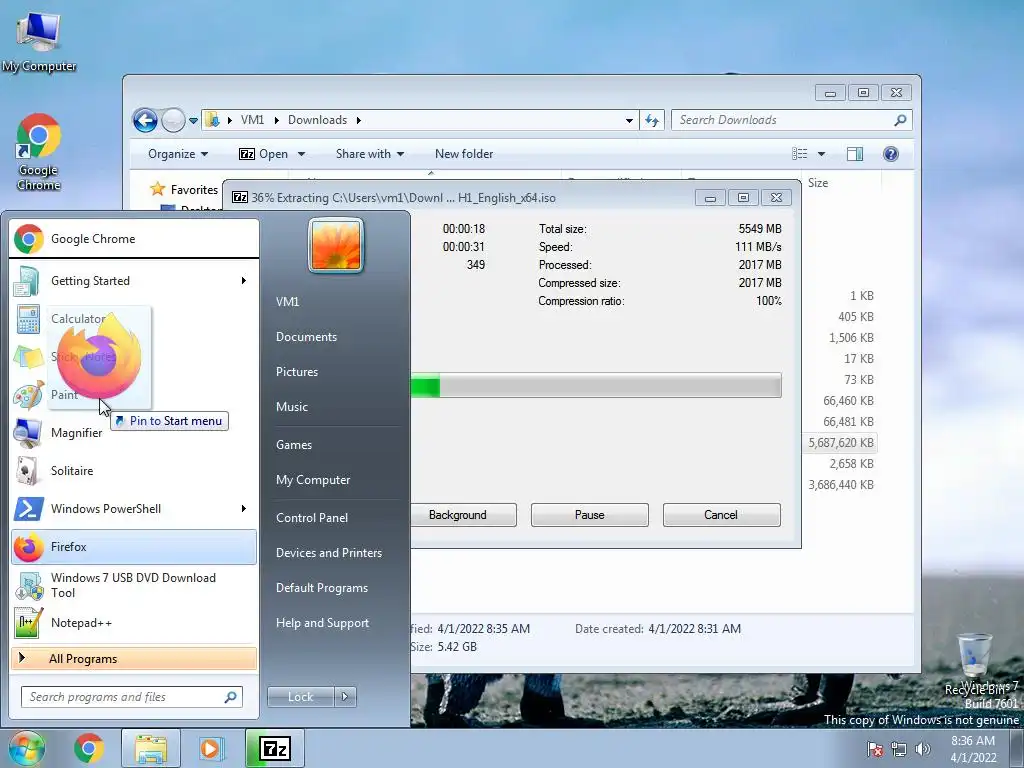Viewport: 1024px width, 768px height.
Task: Open address bar history dropdown
Action: click(x=629, y=120)
